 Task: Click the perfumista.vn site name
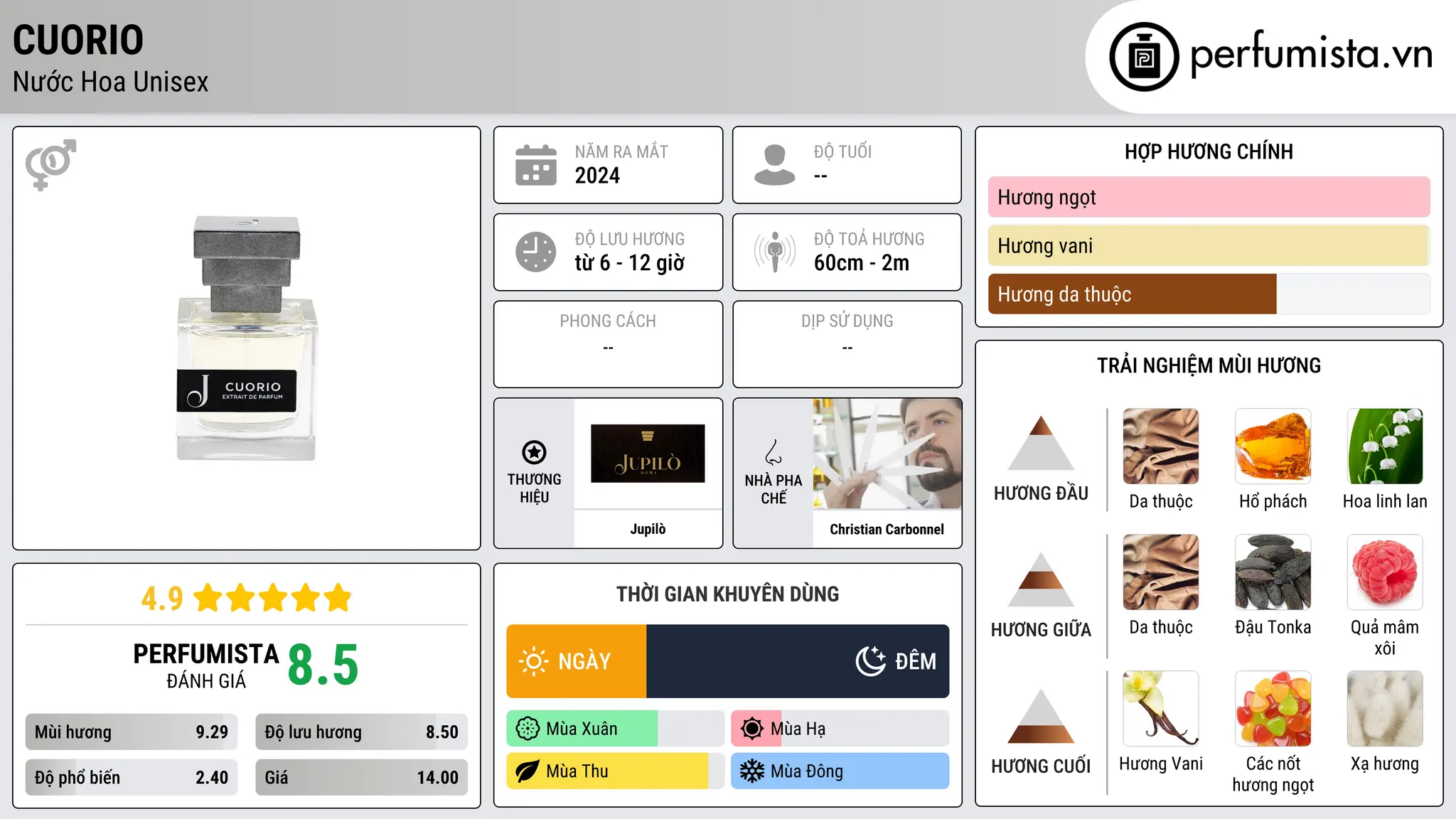(x=1312, y=55)
